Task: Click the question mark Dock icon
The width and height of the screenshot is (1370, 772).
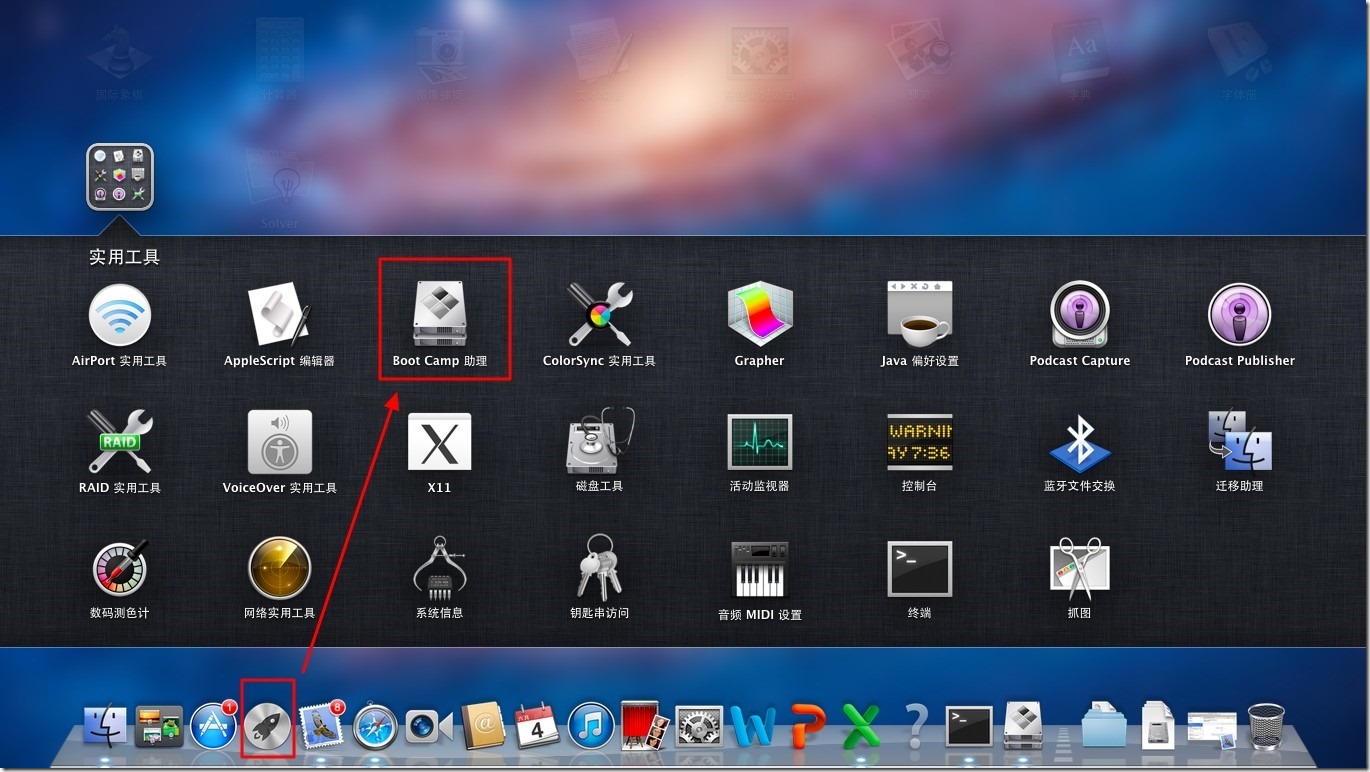Action: pyautogui.click(x=916, y=725)
